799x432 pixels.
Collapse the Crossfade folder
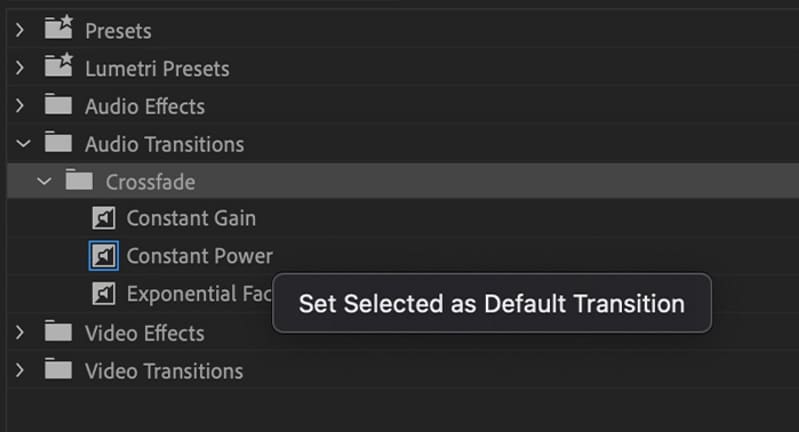click(x=42, y=182)
